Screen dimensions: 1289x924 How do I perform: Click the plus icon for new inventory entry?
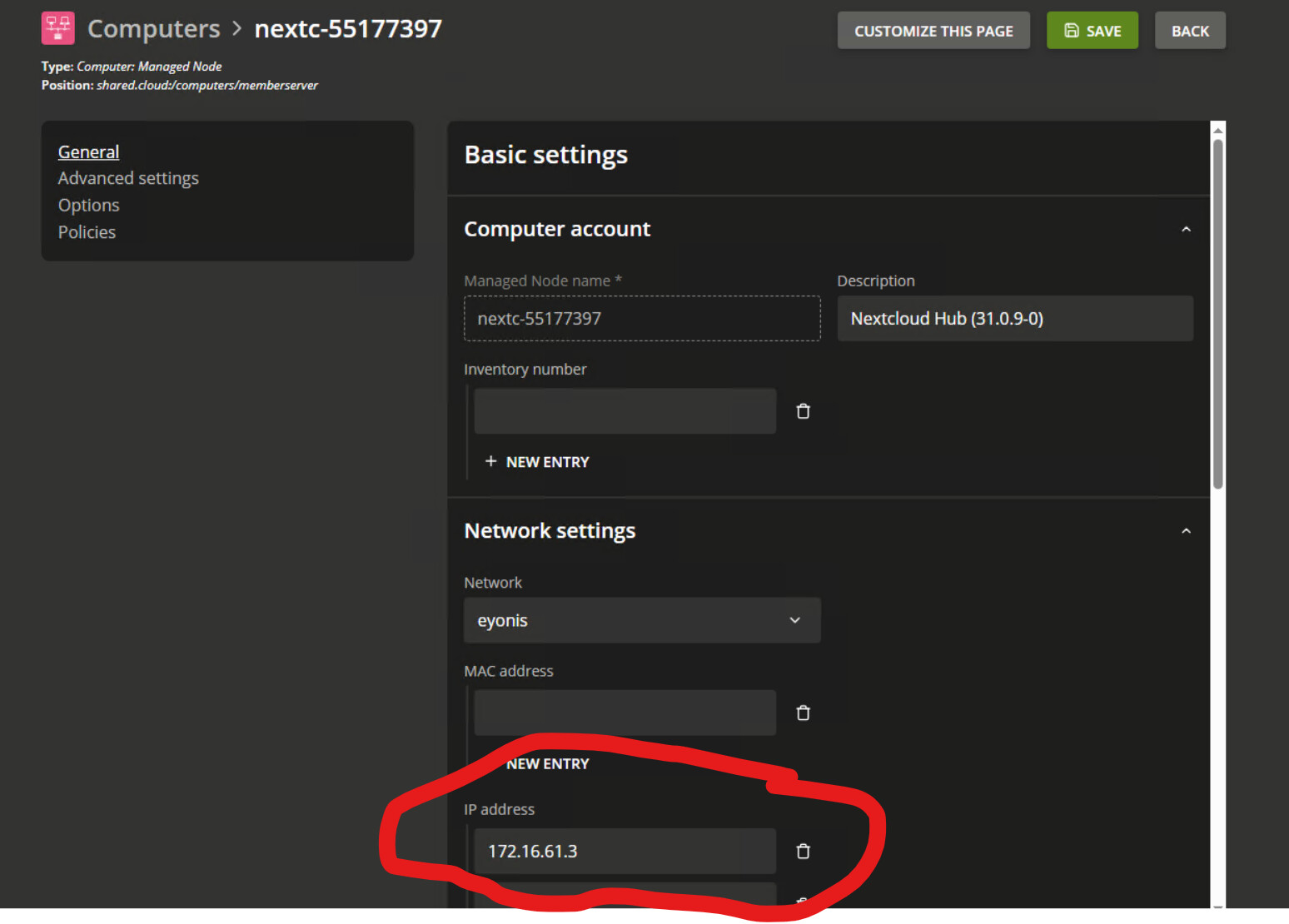[490, 461]
